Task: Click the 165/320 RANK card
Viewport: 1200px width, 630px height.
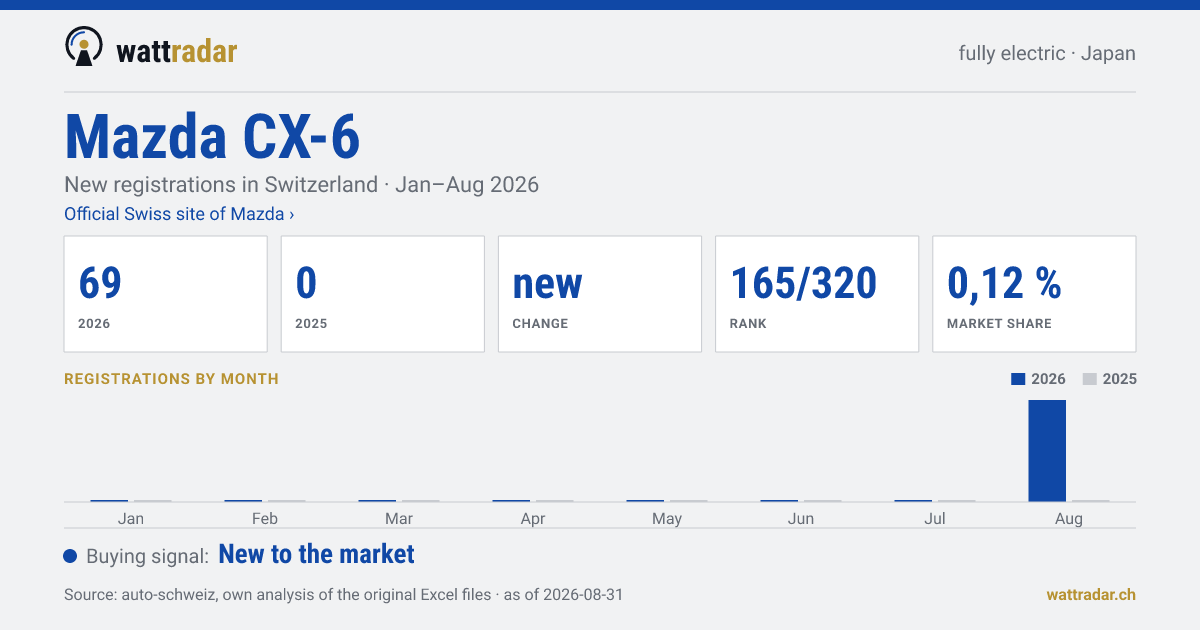Action: tap(817, 294)
